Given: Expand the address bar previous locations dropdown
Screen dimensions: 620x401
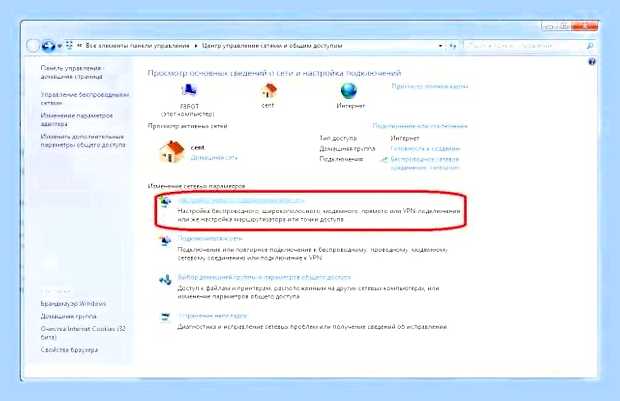Looking at the screenshot, I should pos(440,46).
